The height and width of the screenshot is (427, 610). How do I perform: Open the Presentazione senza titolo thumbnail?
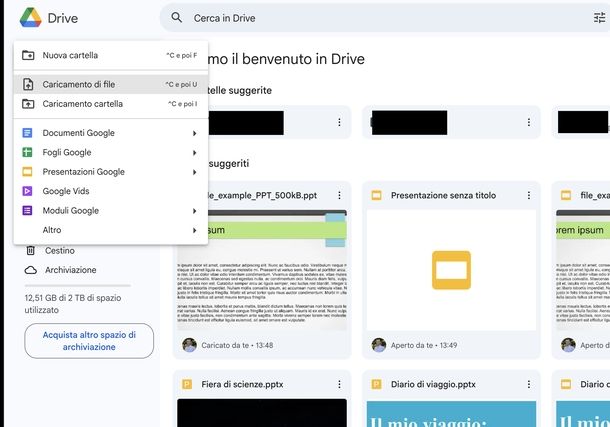[x=451, y=270]
